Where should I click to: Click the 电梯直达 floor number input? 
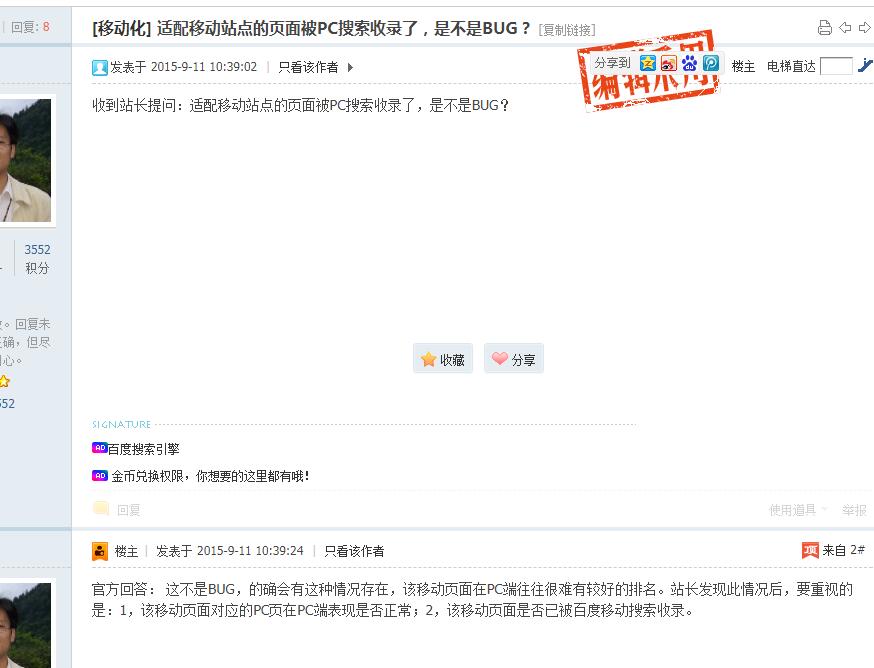pos(836,66)
